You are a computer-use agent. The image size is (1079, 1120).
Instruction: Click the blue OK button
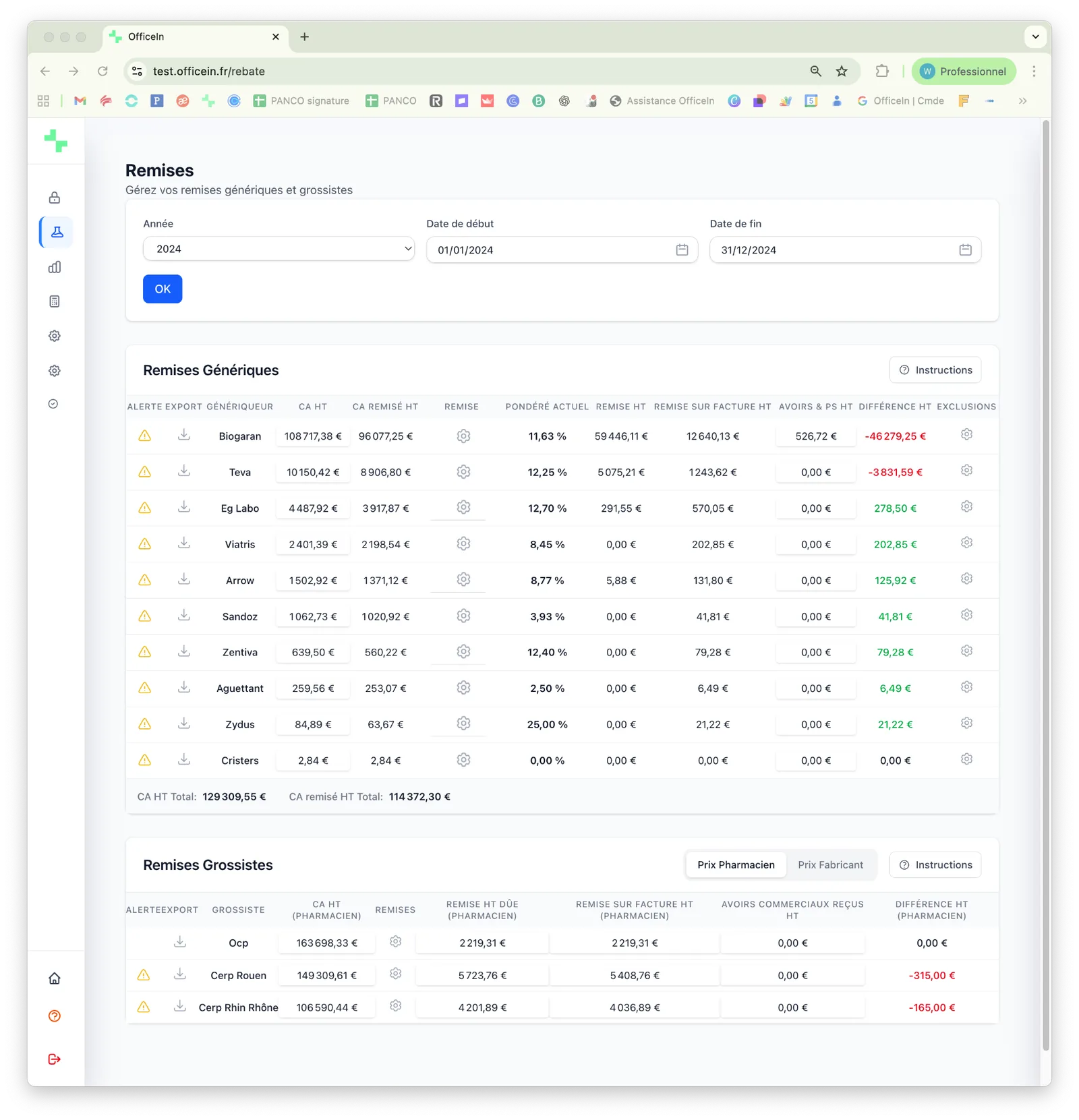pos(163,289)
